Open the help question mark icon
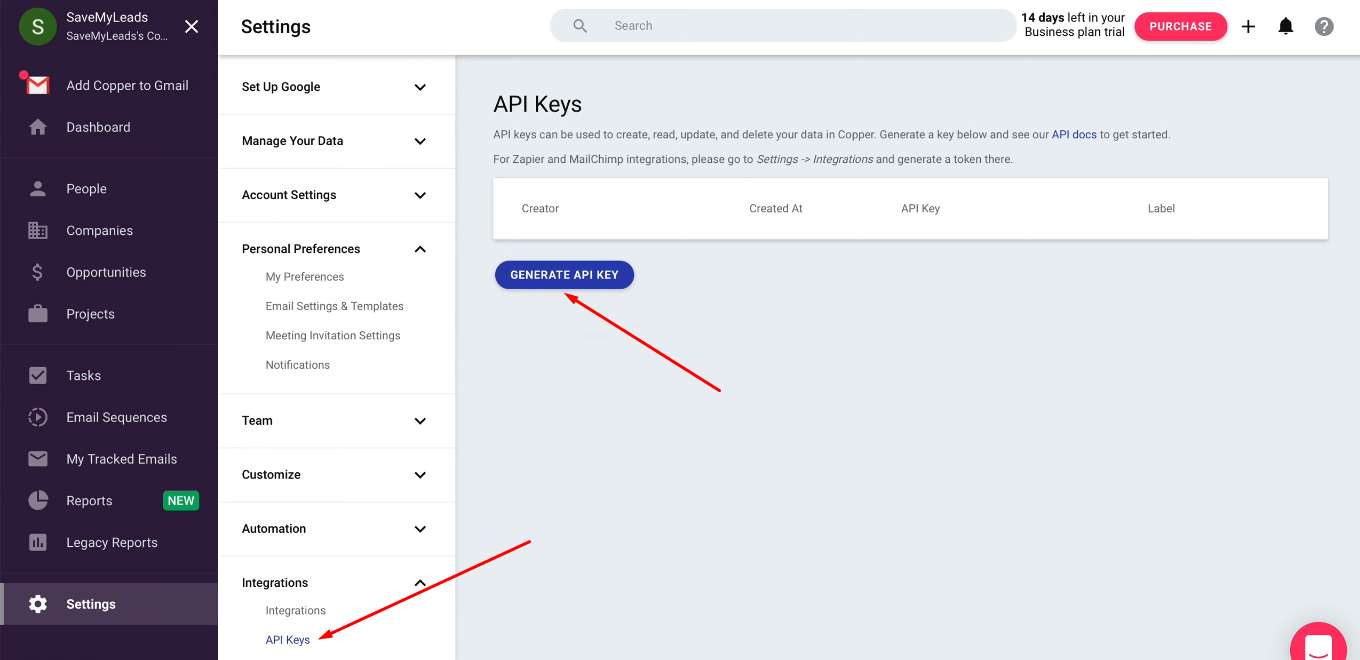This screenshot has height=660, width=1360. coord(1324,27)
